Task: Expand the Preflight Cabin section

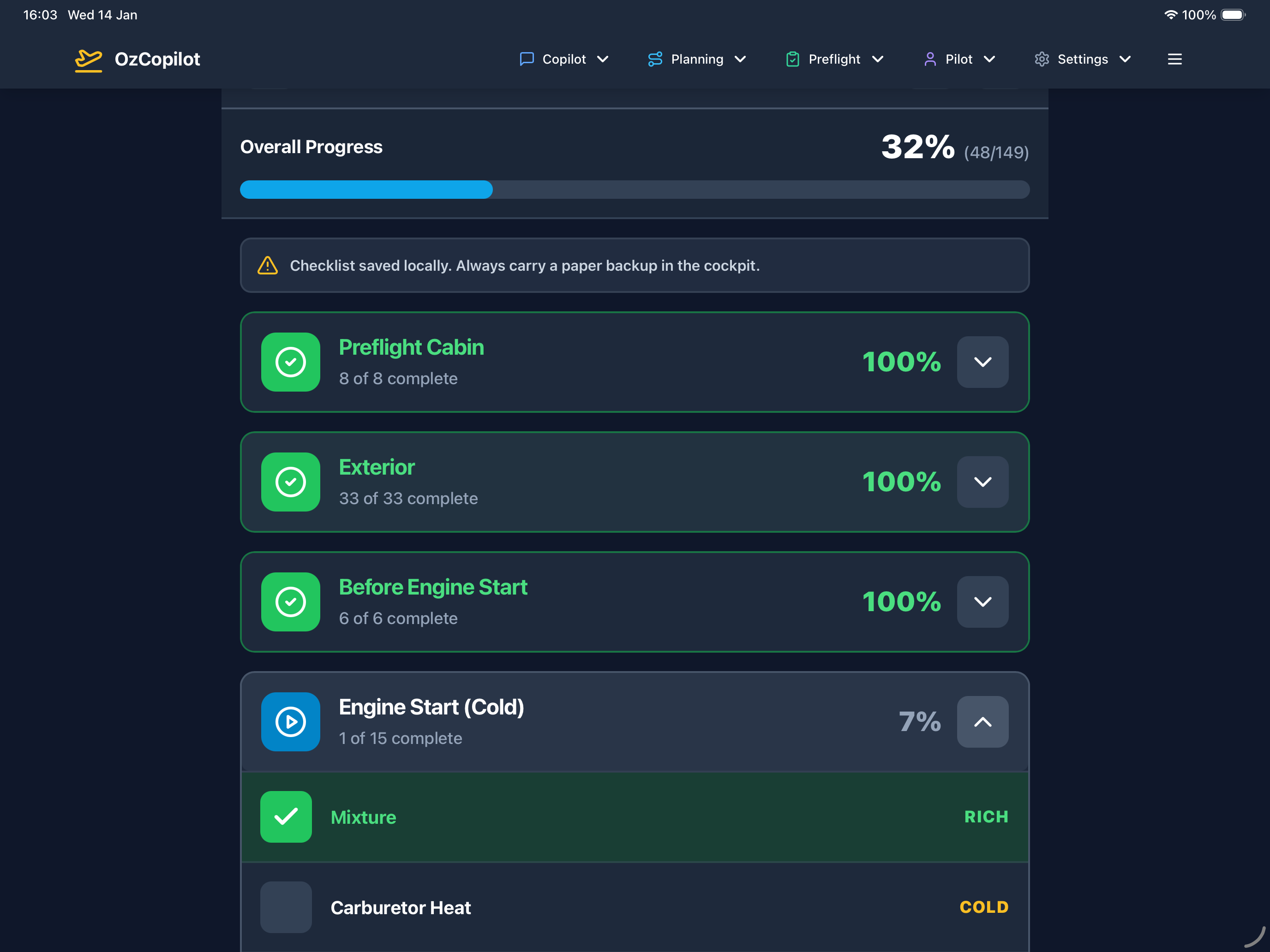Action: (982, 362)
